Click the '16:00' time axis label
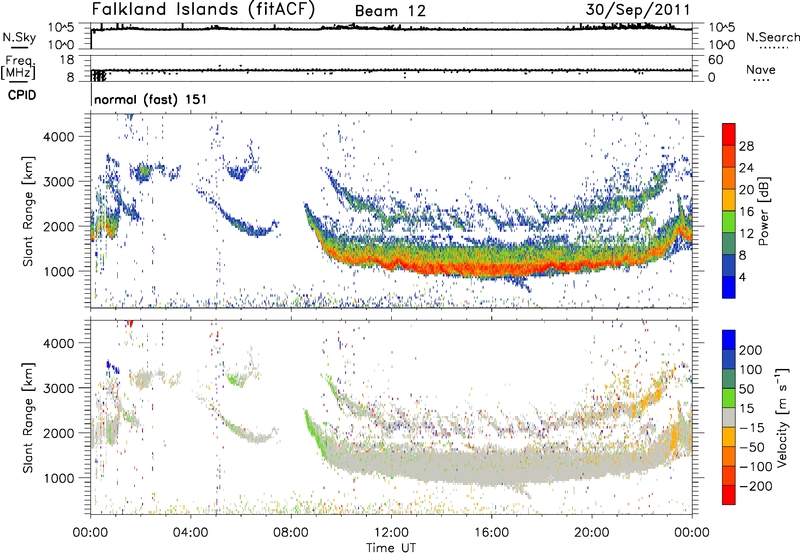The height and width of the screenshot is (554, 800). click(x=491, y=533)
